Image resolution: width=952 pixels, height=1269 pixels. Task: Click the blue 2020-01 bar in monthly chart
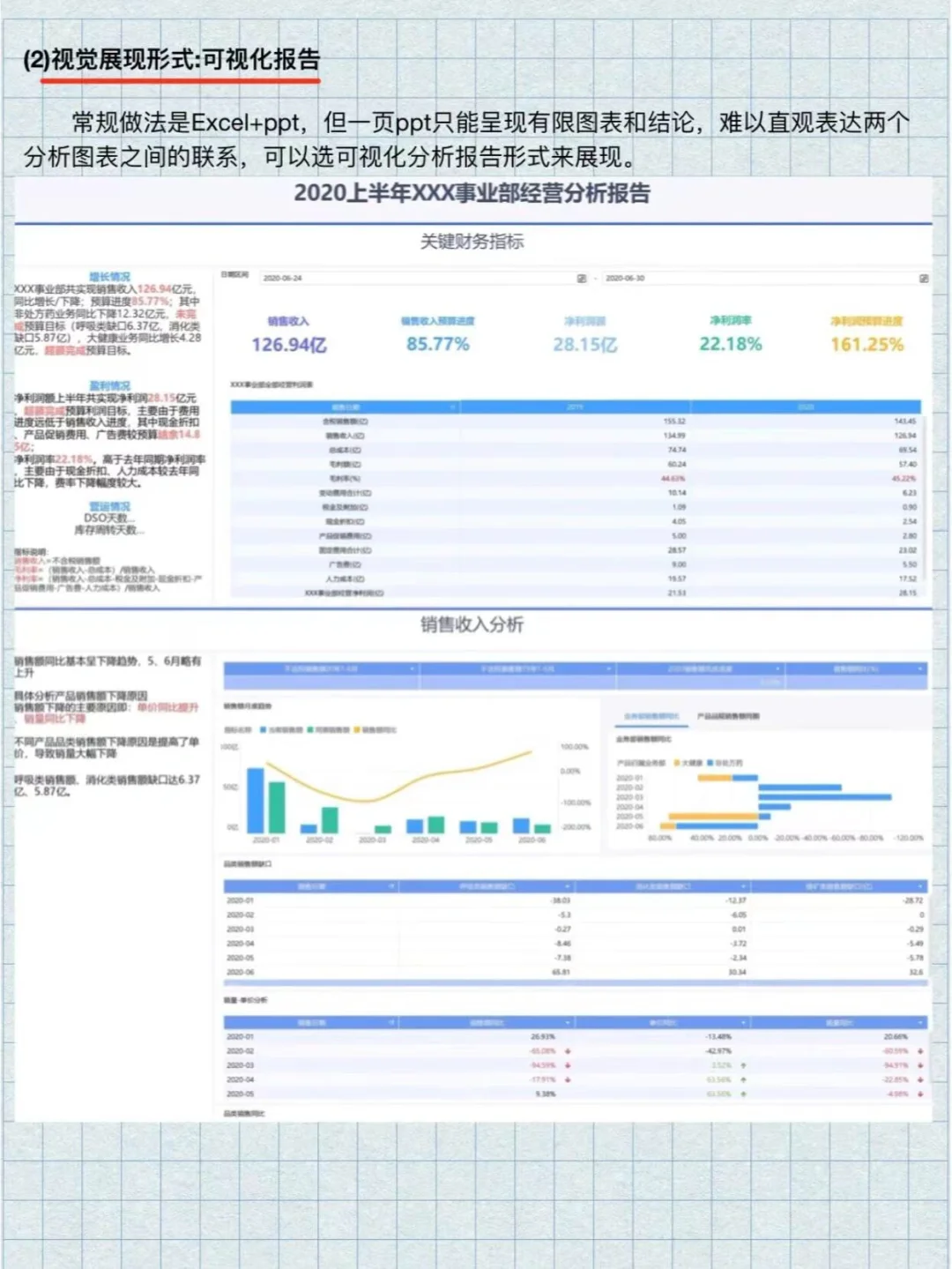[255, 801]
